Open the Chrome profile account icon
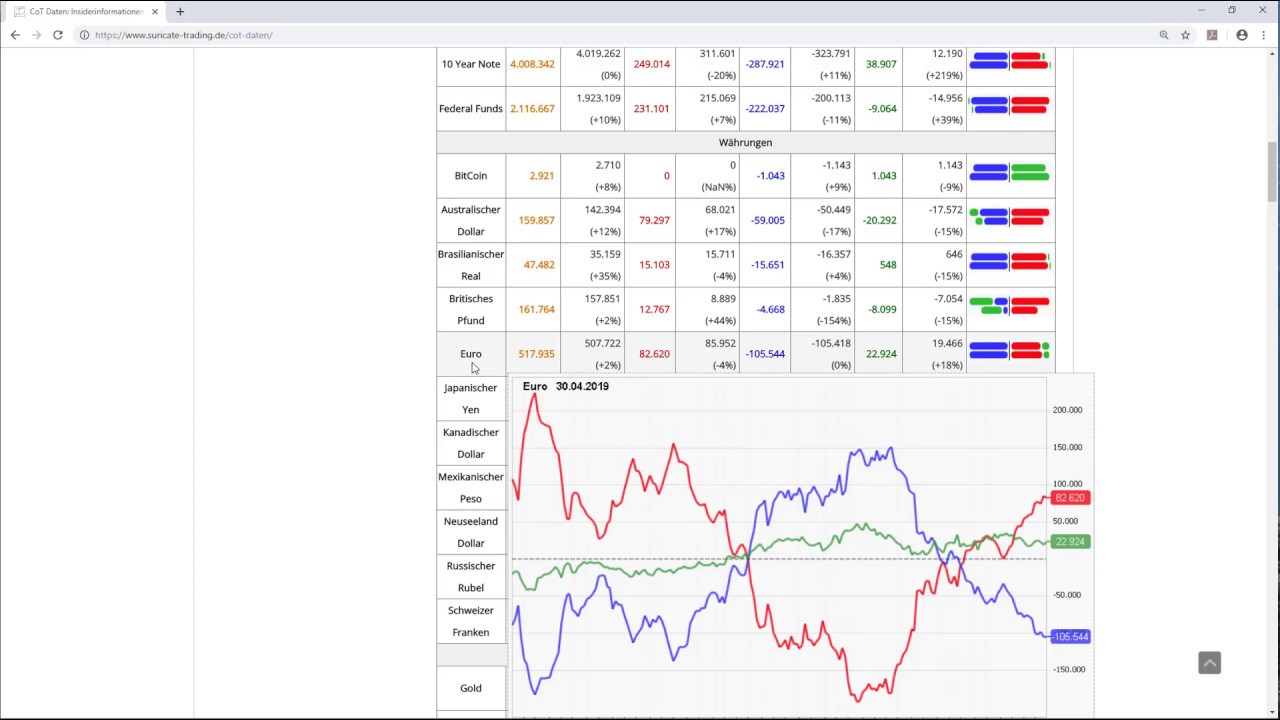This screenshot has height=720, width=1280. pos(1242,35)
